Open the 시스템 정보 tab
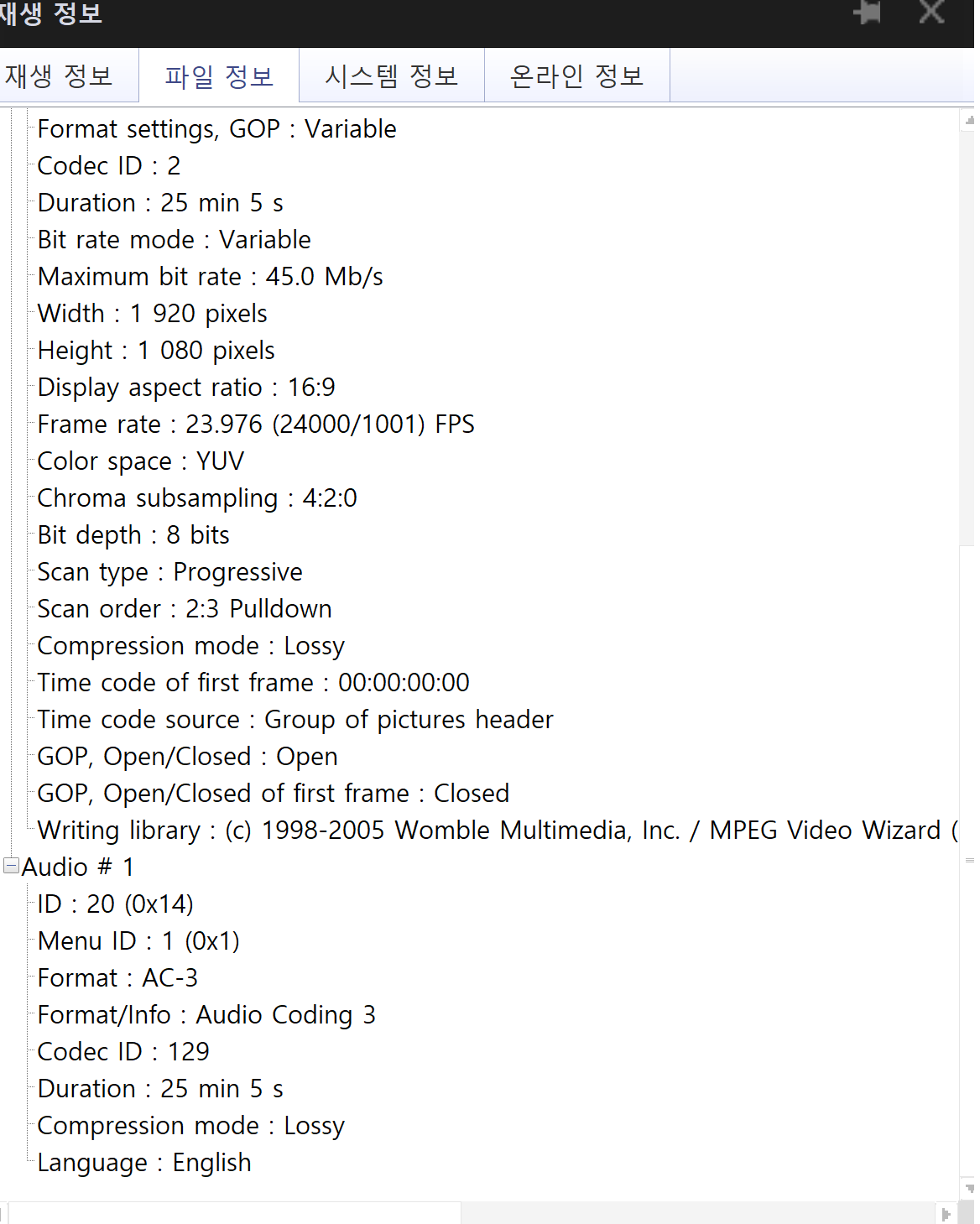 [x=392, y=76]
